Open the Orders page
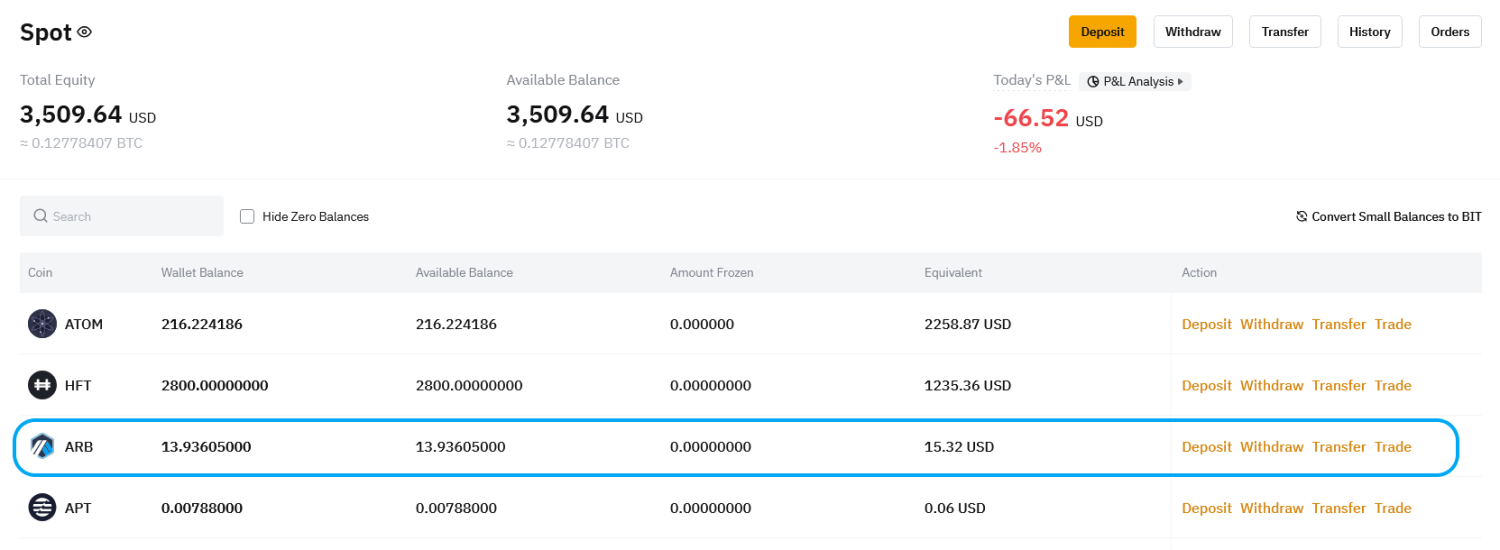The height and width of the screenshot is (550, 1500). 1450,32
